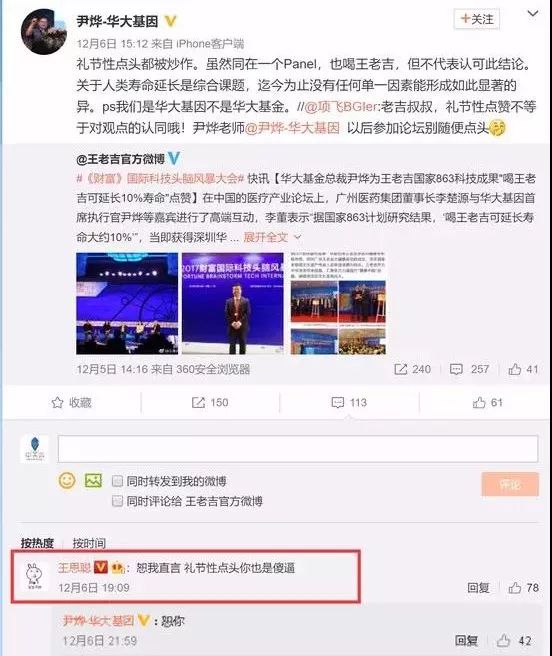Click the 收藏 star icon to favorite

[57, 402]
